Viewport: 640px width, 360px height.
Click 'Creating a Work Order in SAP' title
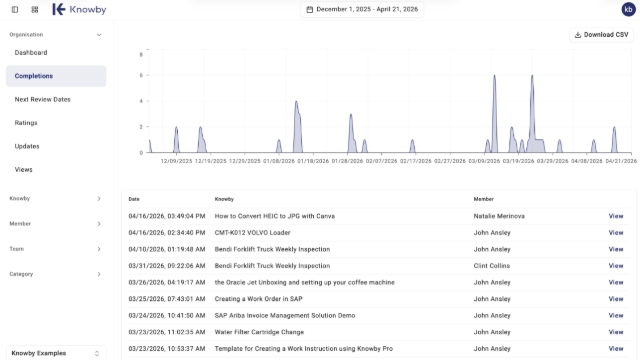click(x=258, y=299)
